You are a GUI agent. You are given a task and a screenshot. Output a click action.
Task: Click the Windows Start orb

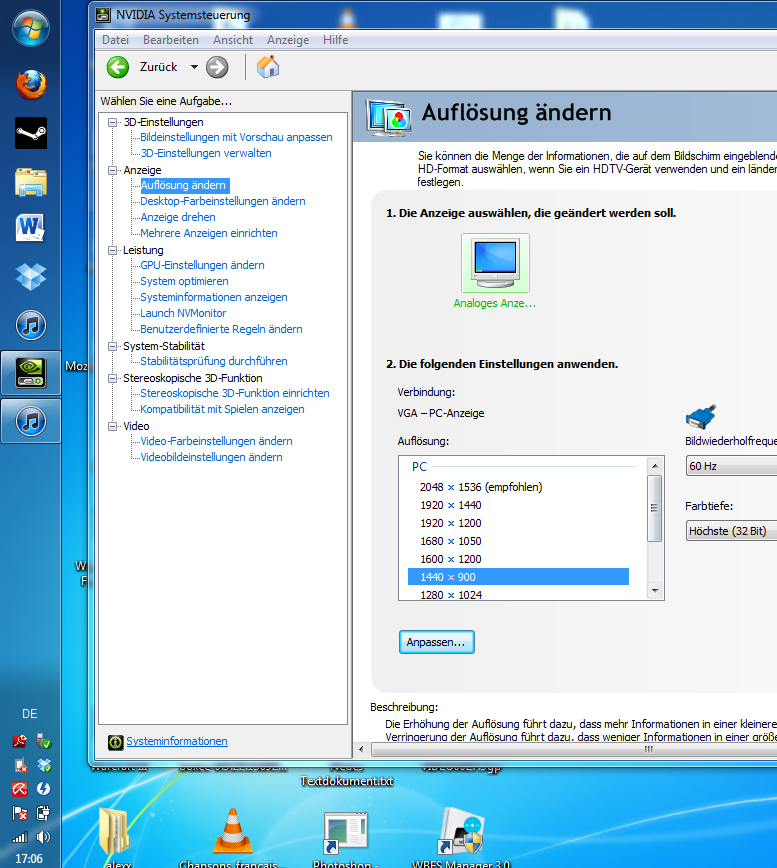pos(30,28)
